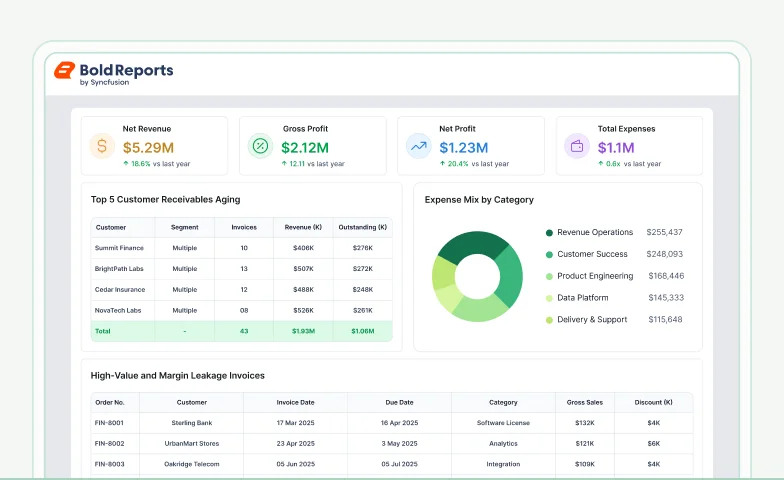
Task: Click the Data Platform legend dot
Action: coord(549,298)
